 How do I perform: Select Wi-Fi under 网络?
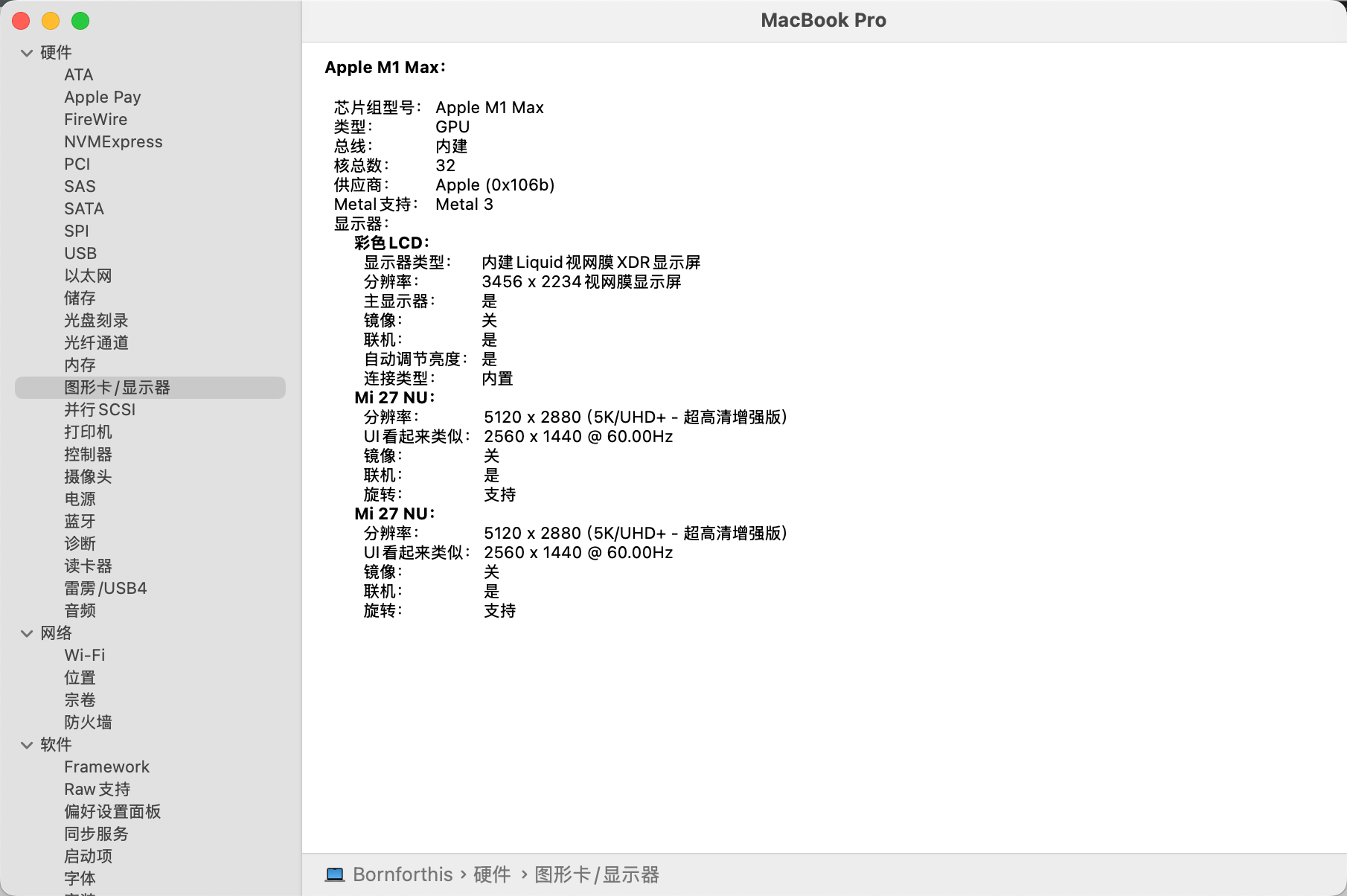click(85, 656)
